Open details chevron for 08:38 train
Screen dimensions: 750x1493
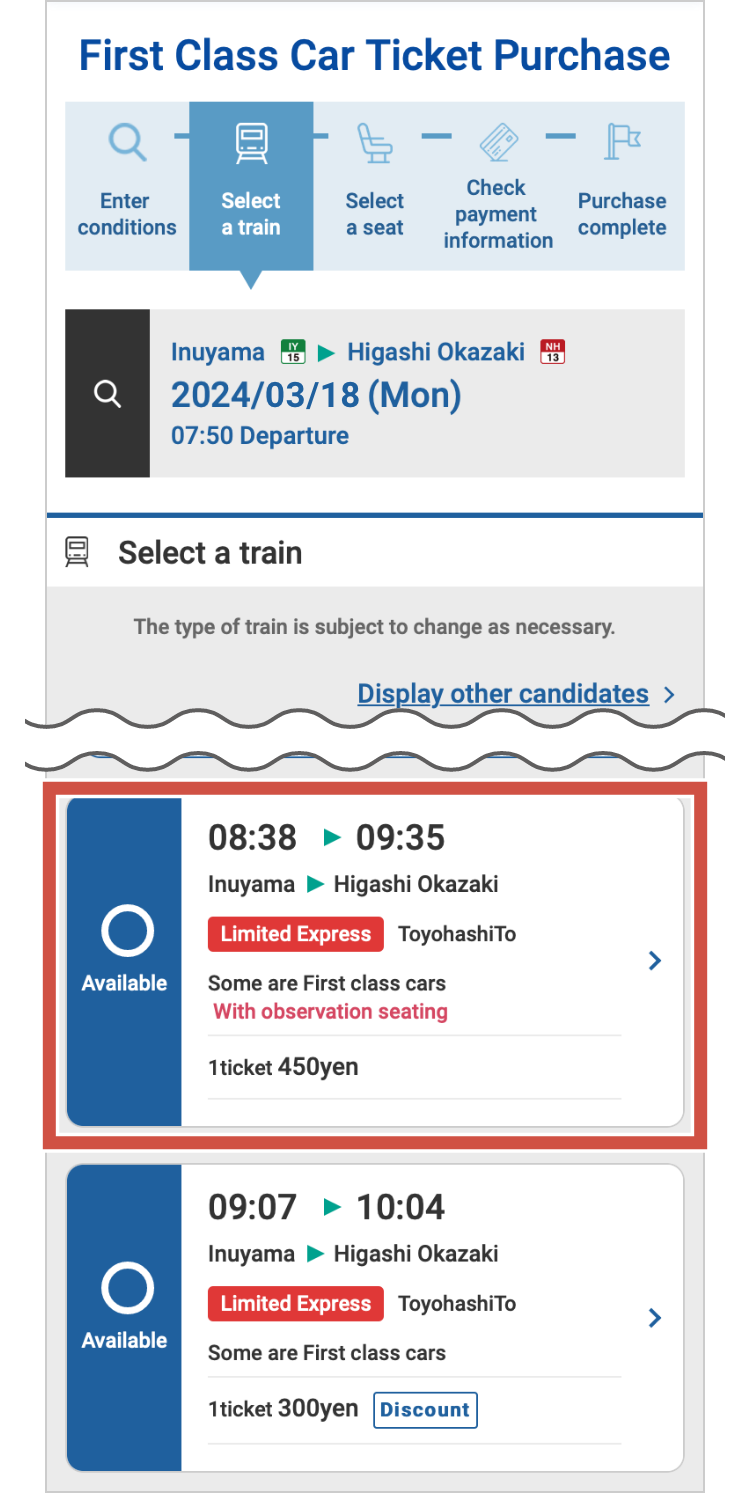(655, 961)
